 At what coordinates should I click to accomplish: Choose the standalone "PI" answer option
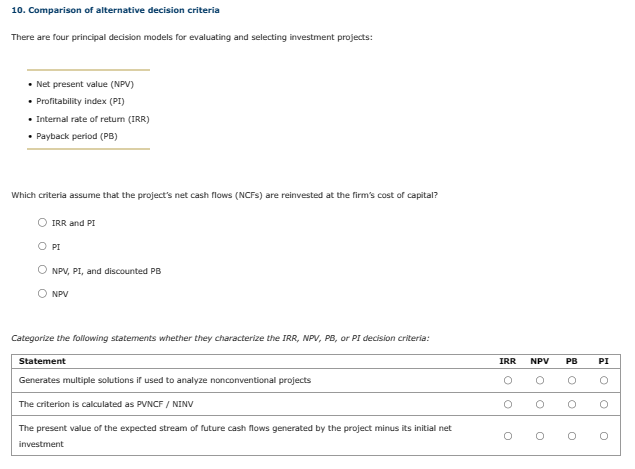click(42, 246)
